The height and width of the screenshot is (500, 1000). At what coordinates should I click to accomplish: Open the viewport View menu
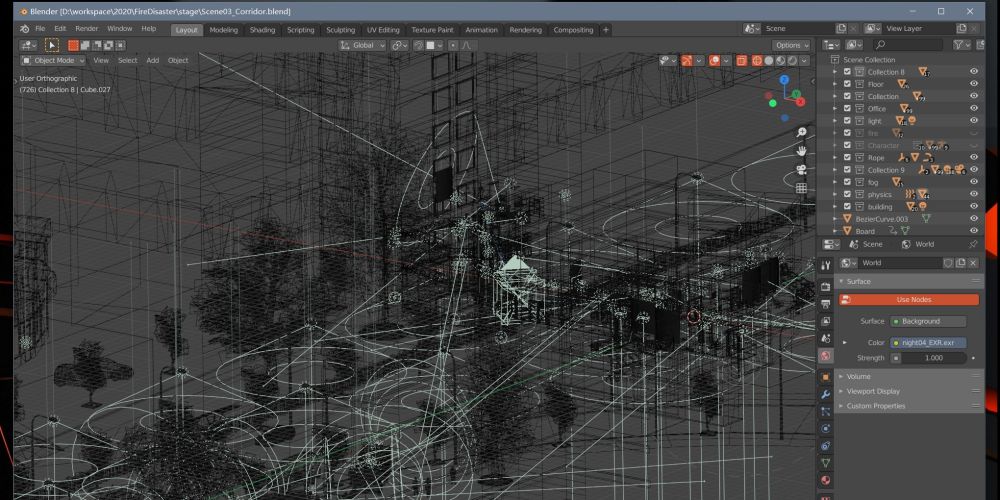pyautogui.click(x=101, y=61)
